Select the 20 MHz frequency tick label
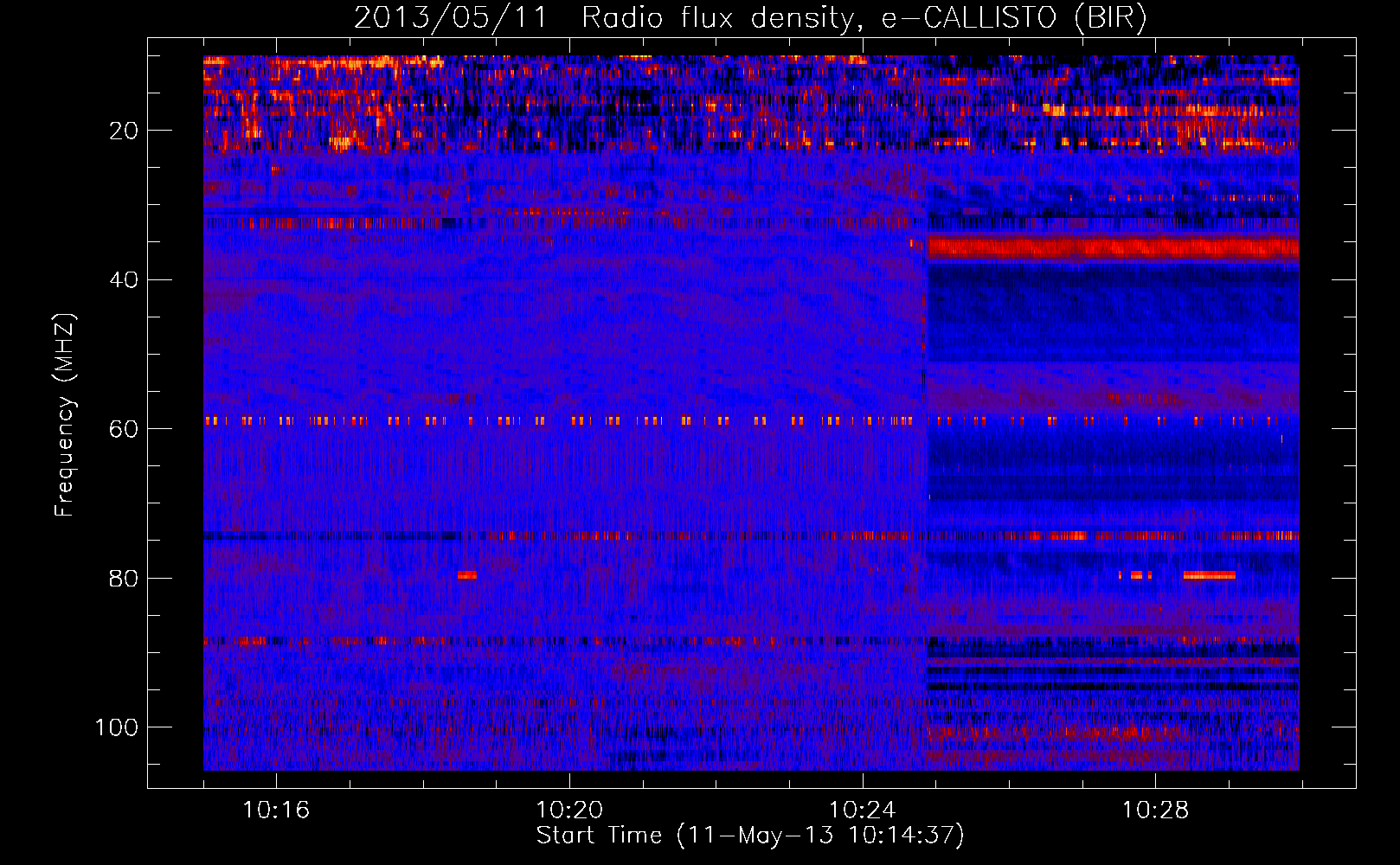Image resolution: width=1400 pixels, height=865 pixels. coord(124,131)
